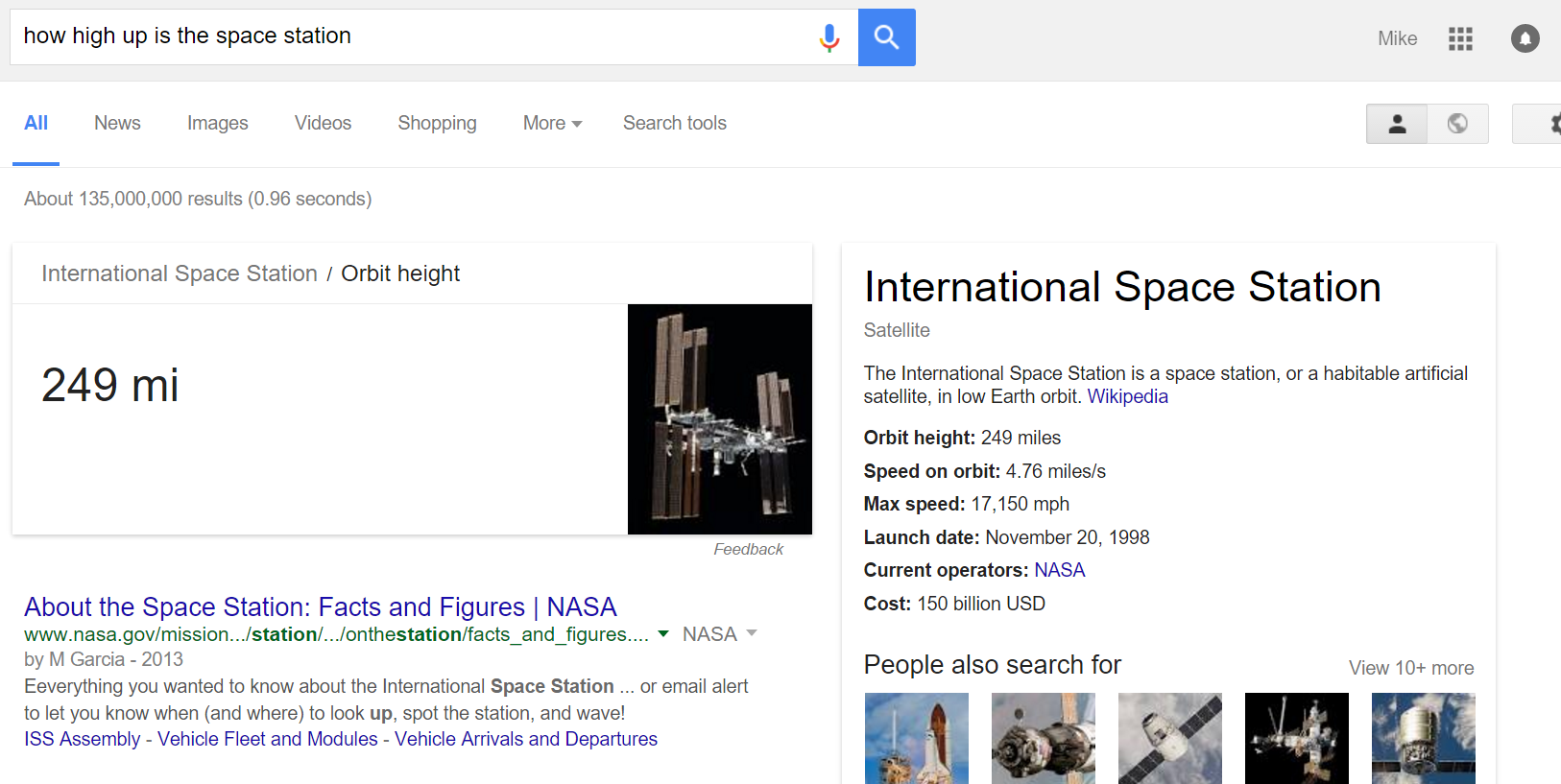The height and width of the screenshot is (784, 1561).
Task: Click inside the search query text box
Action: click(x=413, y=36)
